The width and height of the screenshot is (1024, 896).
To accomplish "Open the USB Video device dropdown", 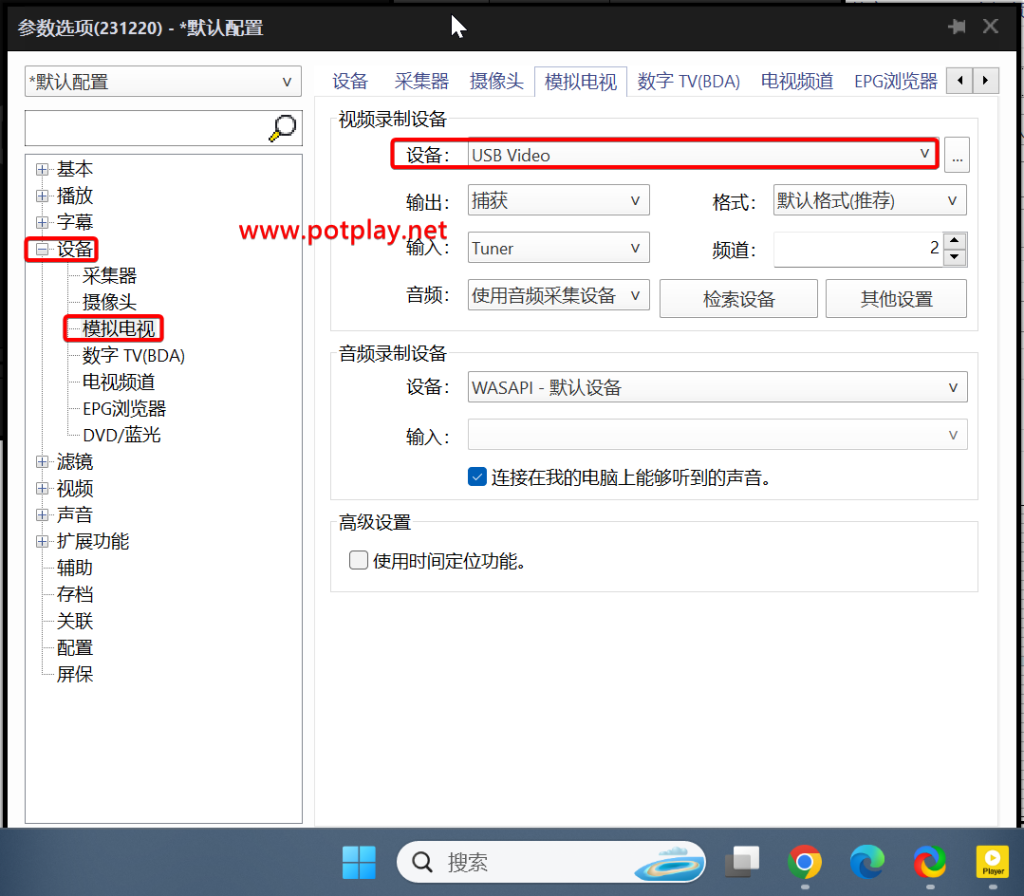I will point(702,155).
